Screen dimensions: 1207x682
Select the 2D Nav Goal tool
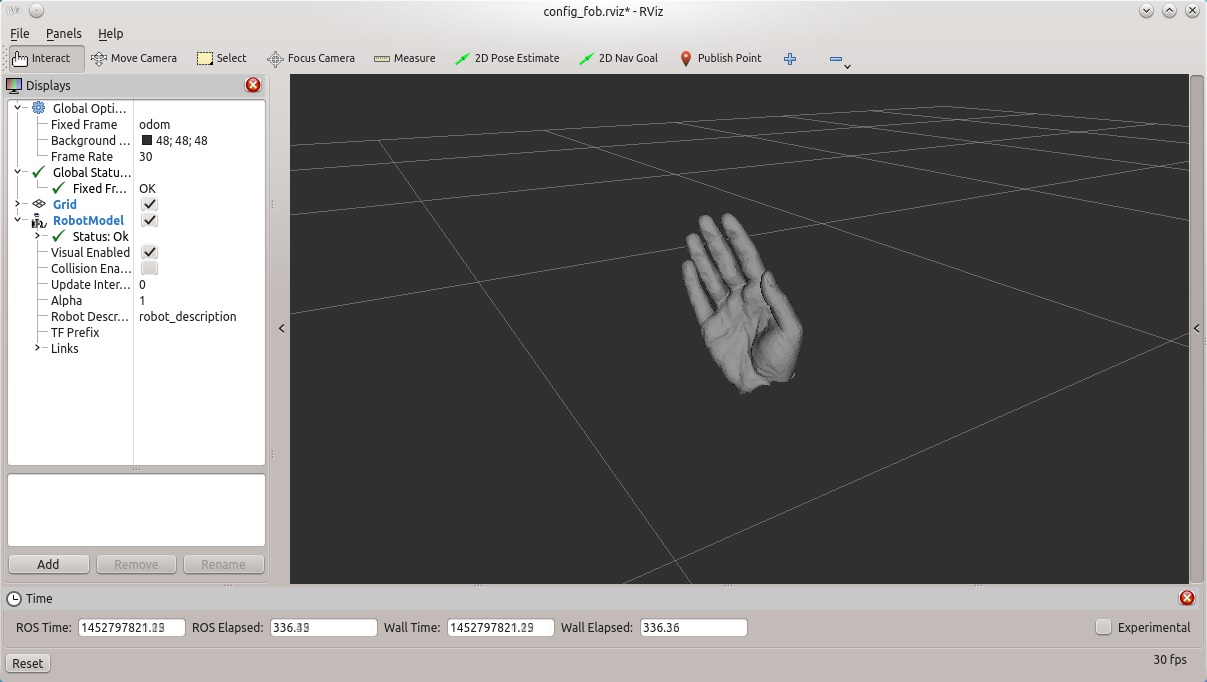[618, 58]
